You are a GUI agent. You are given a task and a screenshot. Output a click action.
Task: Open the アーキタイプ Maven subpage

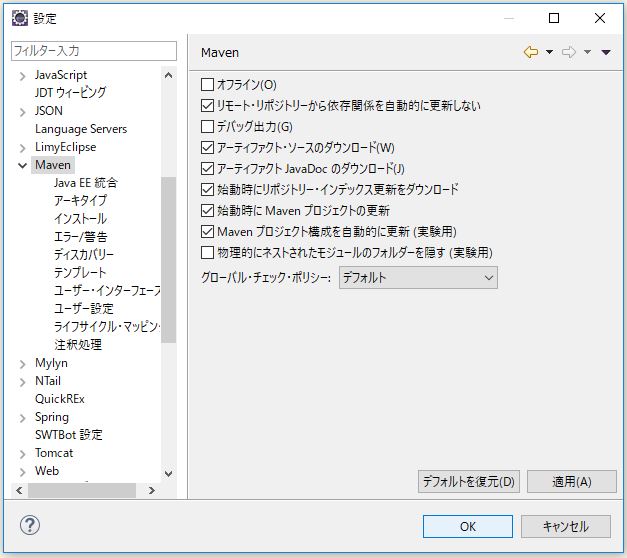pos(80,201)
